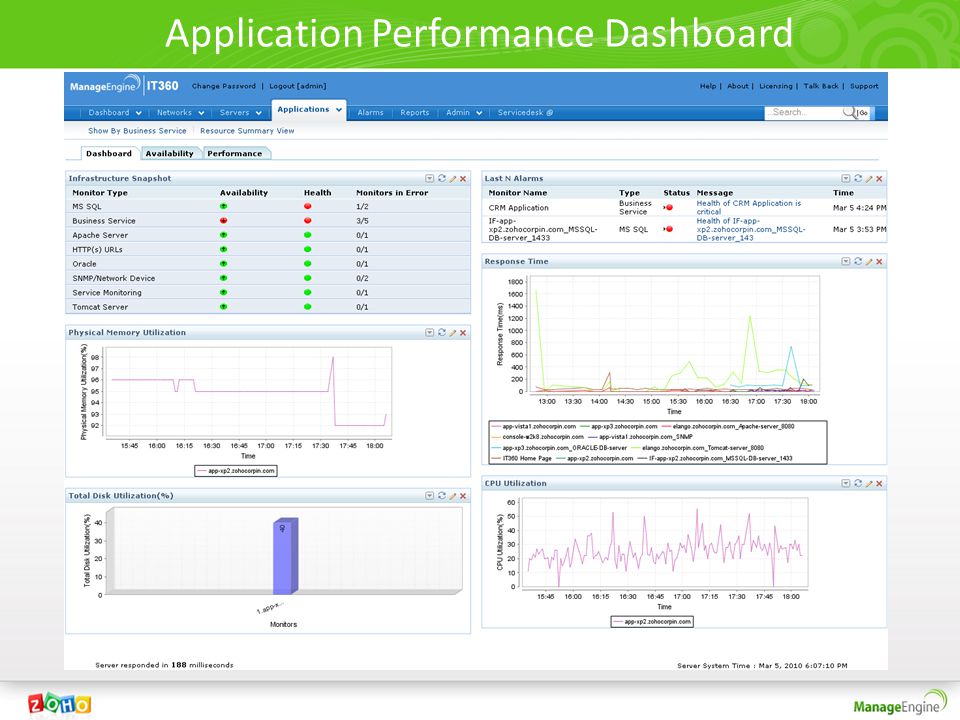This screenshot has width=960, height=720.
Task: Refresh the CPU Utilization panel
Action: point(858,483)
